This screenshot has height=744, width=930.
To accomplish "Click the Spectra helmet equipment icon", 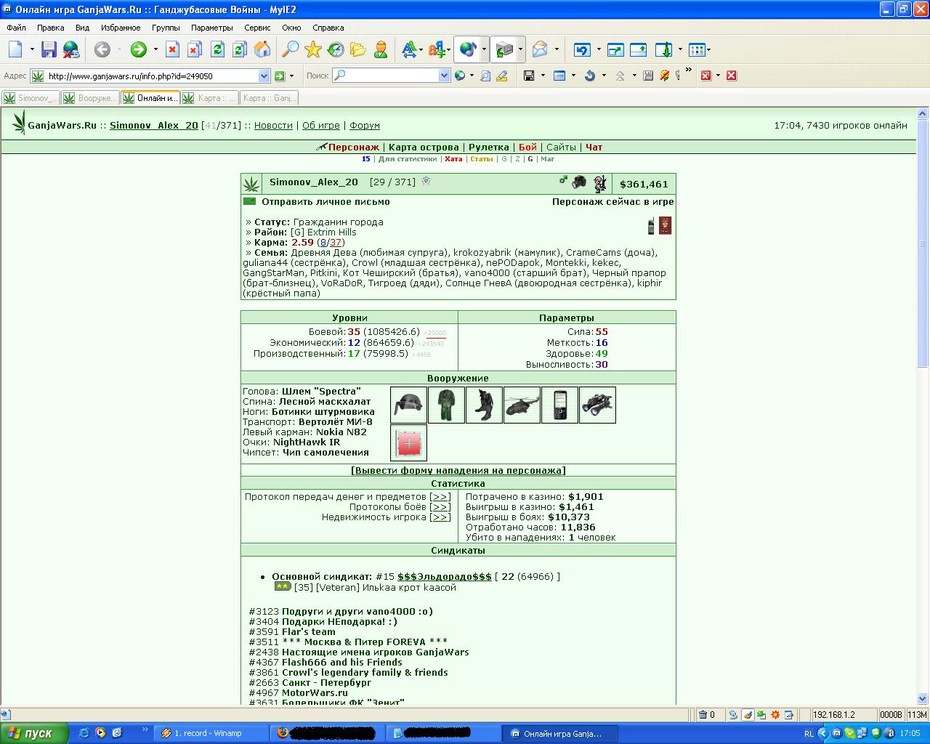I will point(409,405).
